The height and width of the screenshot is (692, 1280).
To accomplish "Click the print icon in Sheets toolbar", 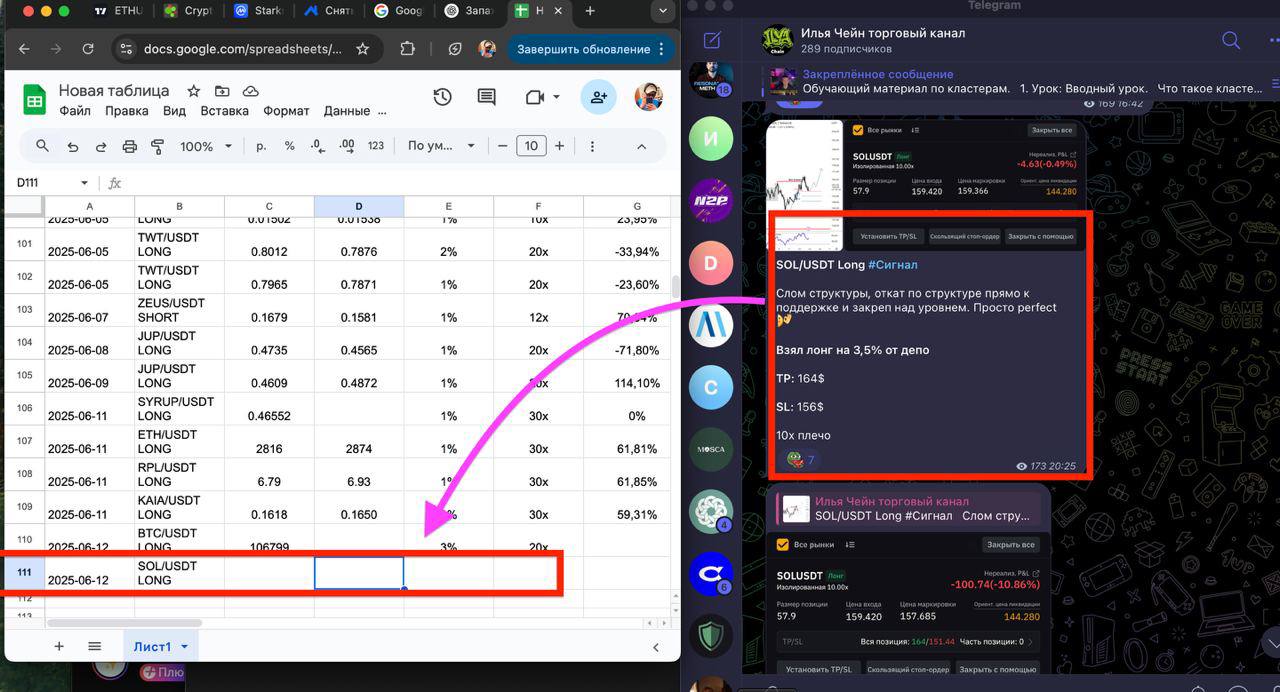I will (129, 146).
